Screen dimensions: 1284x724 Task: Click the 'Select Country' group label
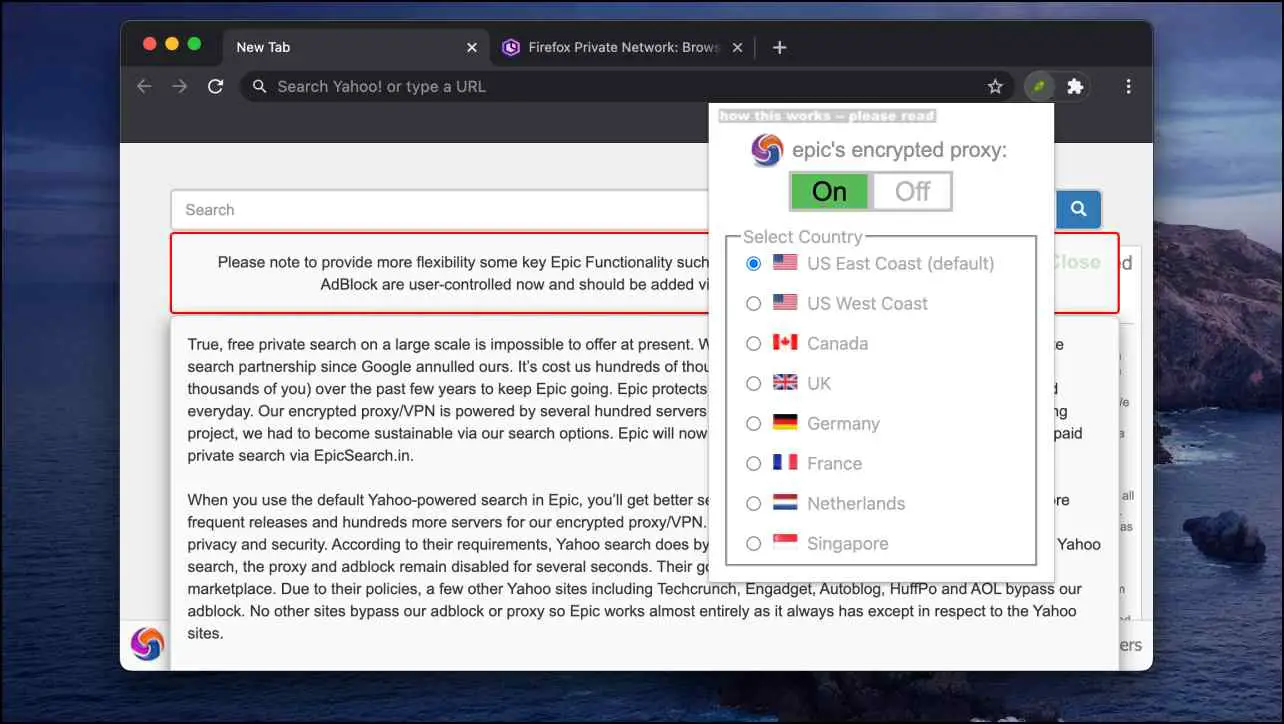click(802, 237)
